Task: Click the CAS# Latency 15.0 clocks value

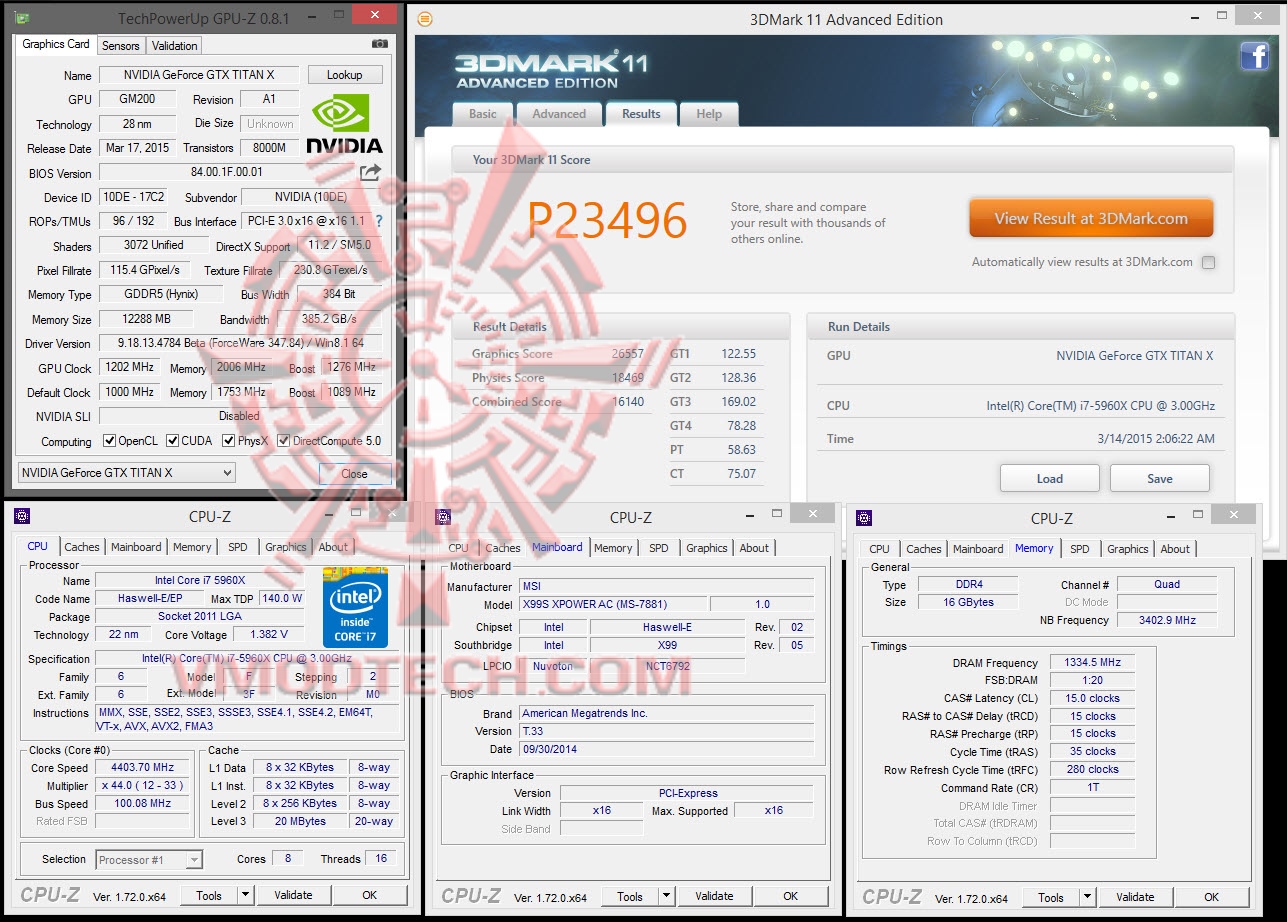Action: 1093,698
